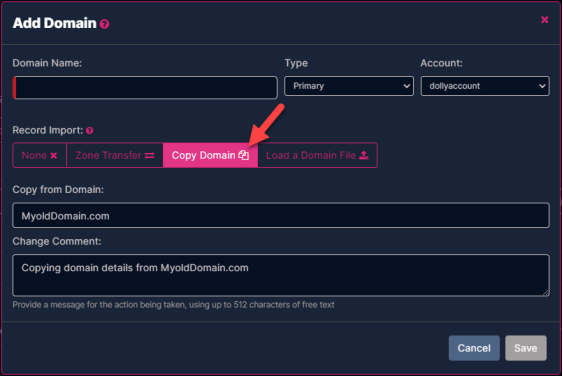Activate the Copy Domain tab
563x377 pixels.
(x=210, y=155)
